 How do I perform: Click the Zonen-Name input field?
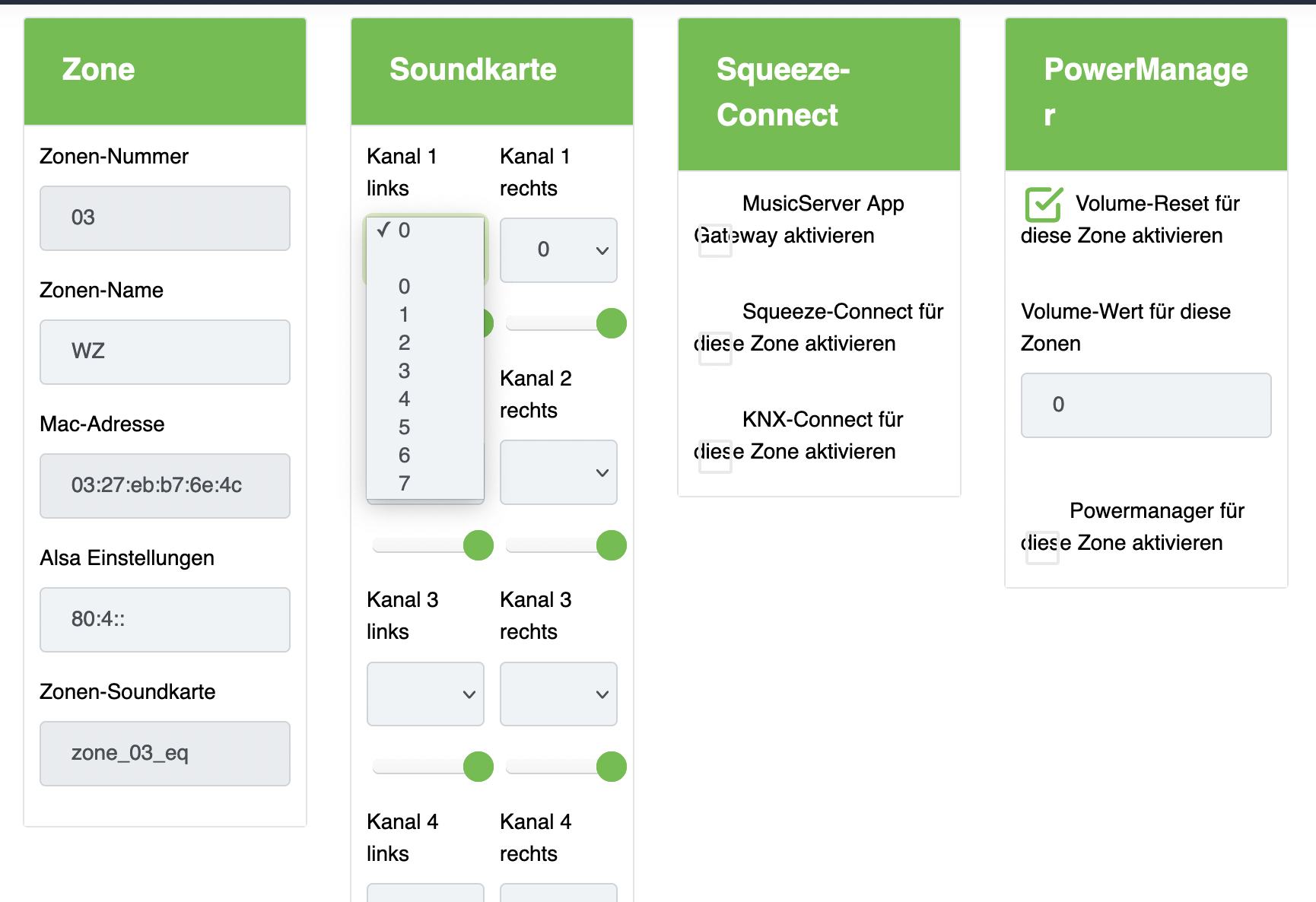(x=165, y=352)
